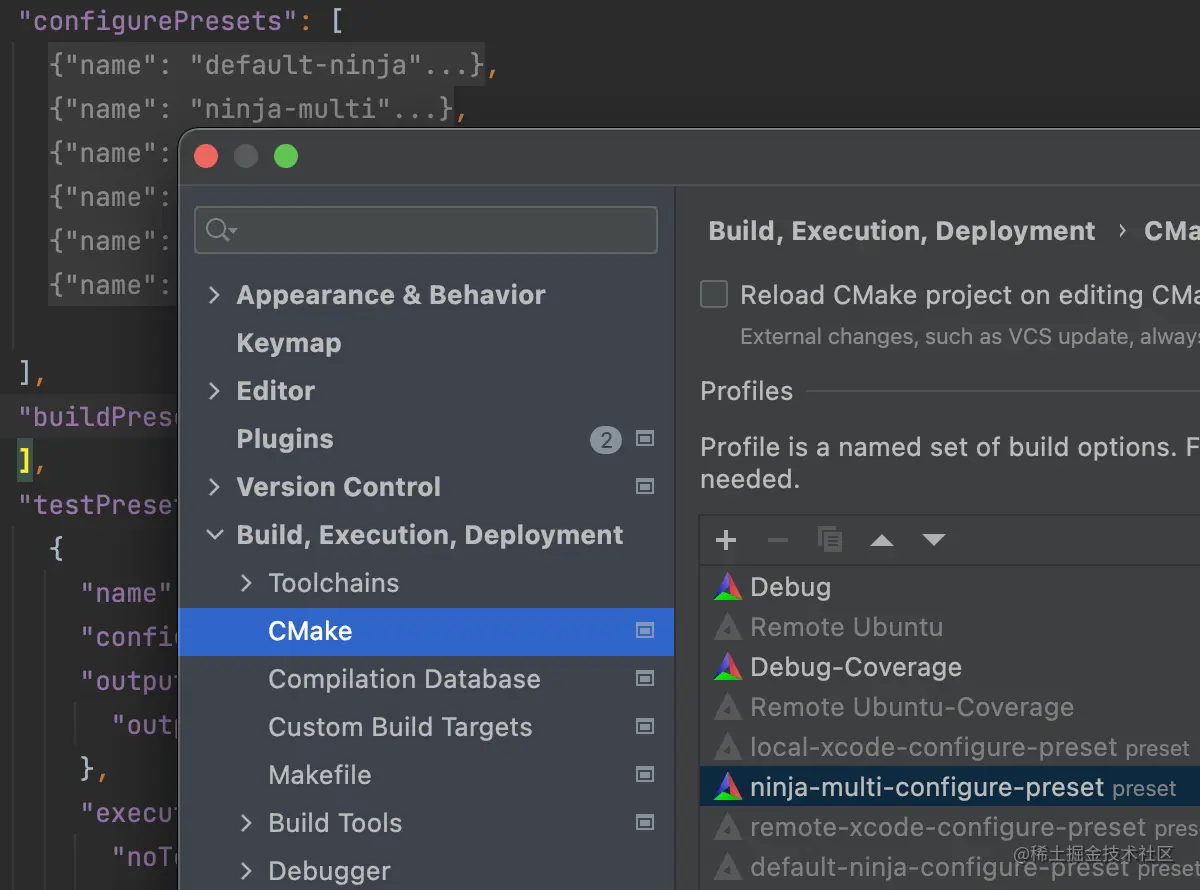Click greyed icon of Remote Ubuntu profile
This screenshot has height=890, width=1200.
pos(728,627)
